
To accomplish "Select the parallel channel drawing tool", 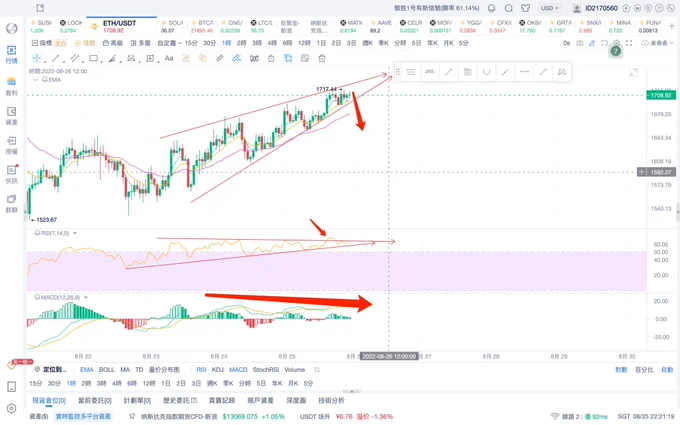I will coord(75,58).
